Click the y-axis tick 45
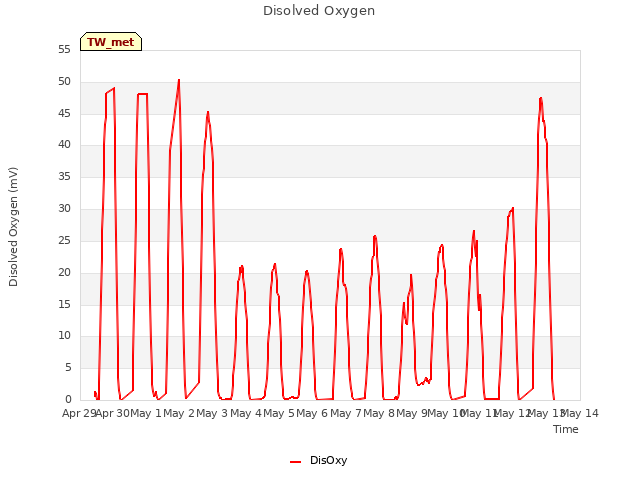Image resolution: width=640 pixels, height=480 pixels. tap(64, 113)
